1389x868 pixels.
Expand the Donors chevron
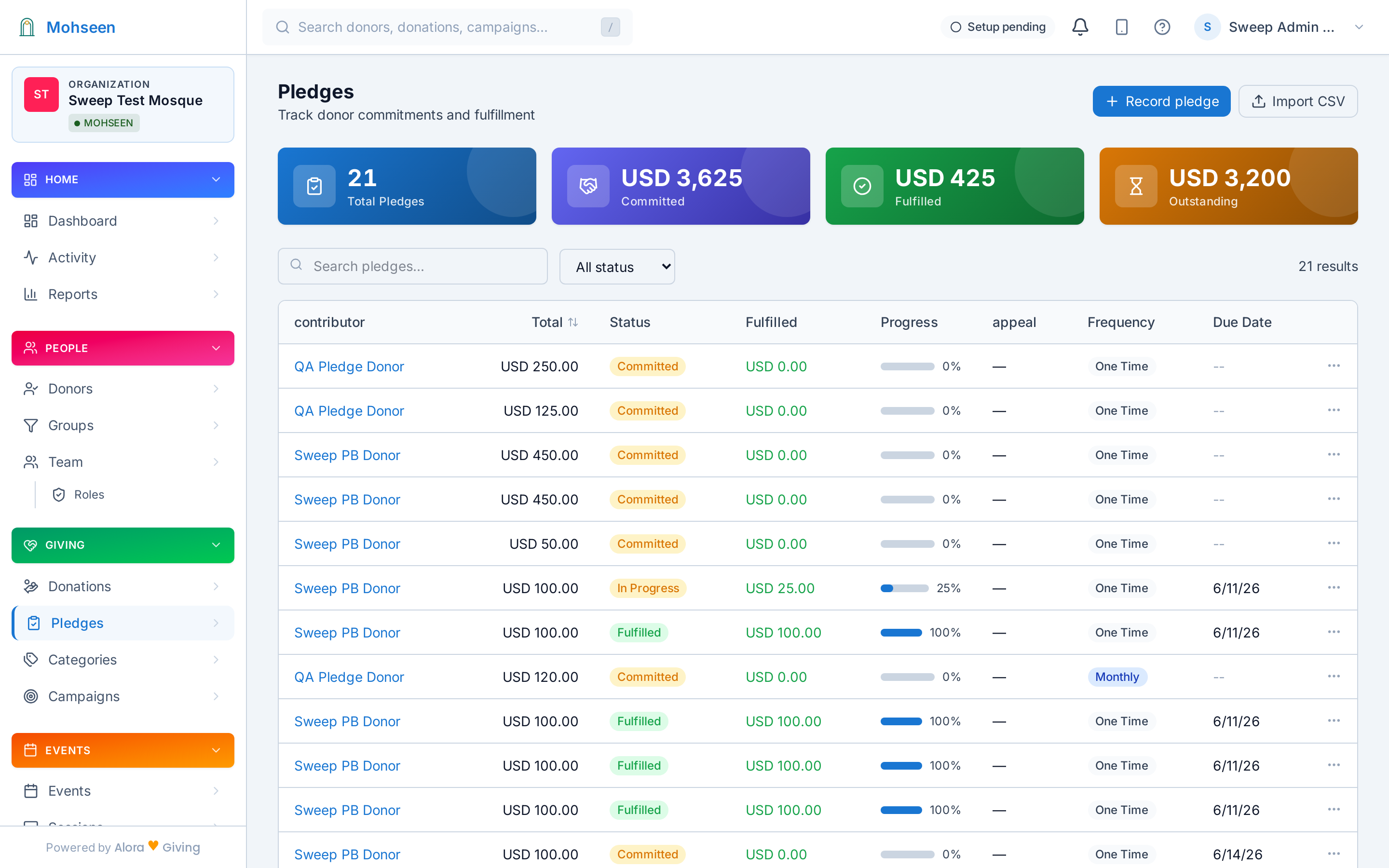coord(216,389)
